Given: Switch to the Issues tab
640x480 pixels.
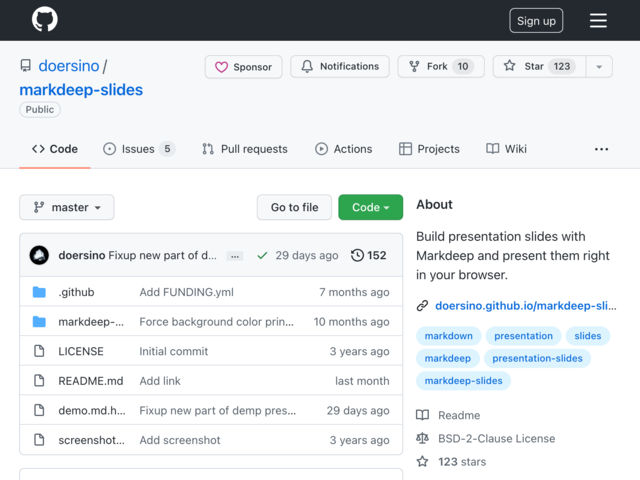Looking at the screenshot, I should tap(139, 149).
